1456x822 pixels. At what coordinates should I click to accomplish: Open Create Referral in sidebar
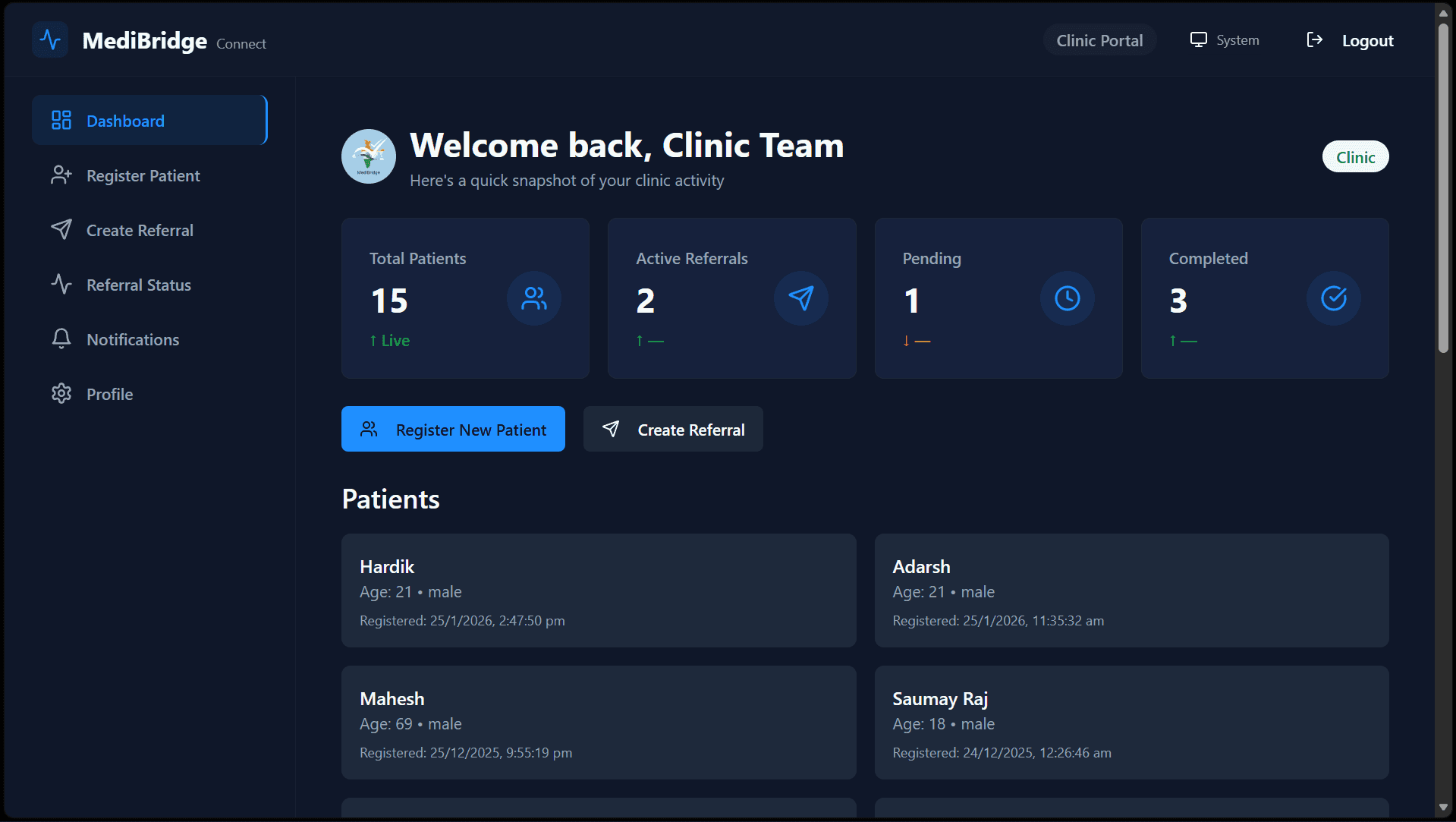[x=149, y=230]
